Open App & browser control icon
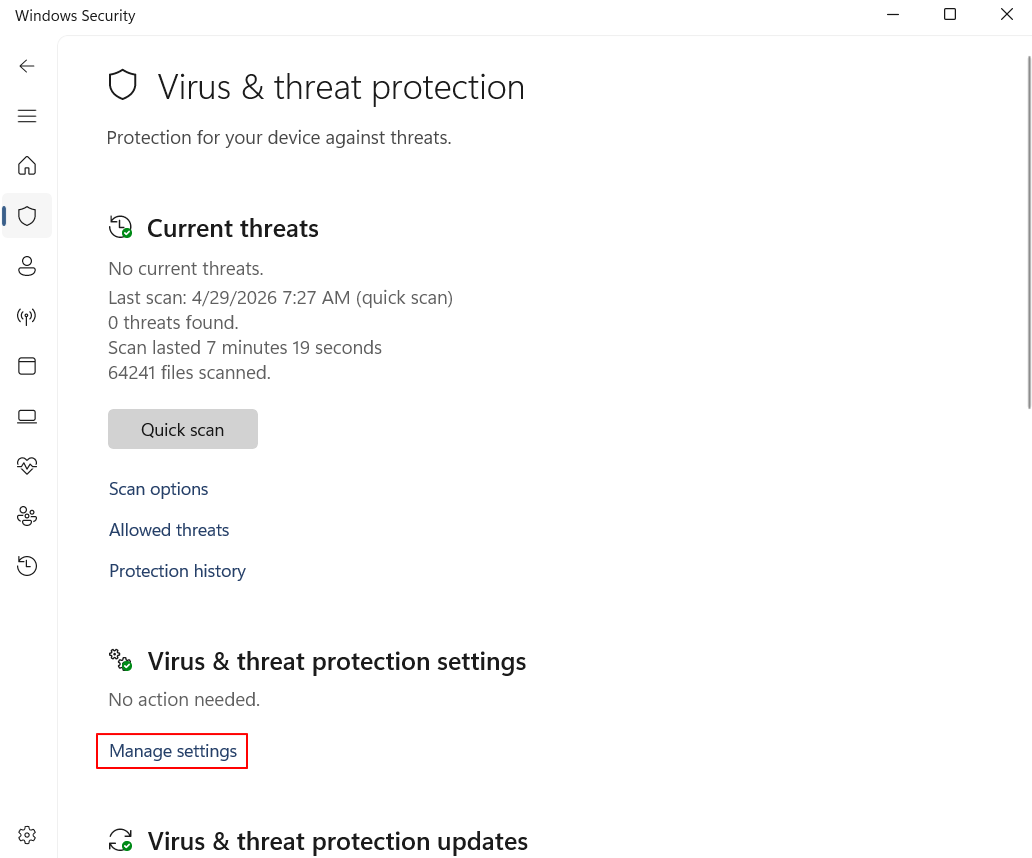This screenshot has width=1032, height=858. pyautogui.click(x=27, y=366)
